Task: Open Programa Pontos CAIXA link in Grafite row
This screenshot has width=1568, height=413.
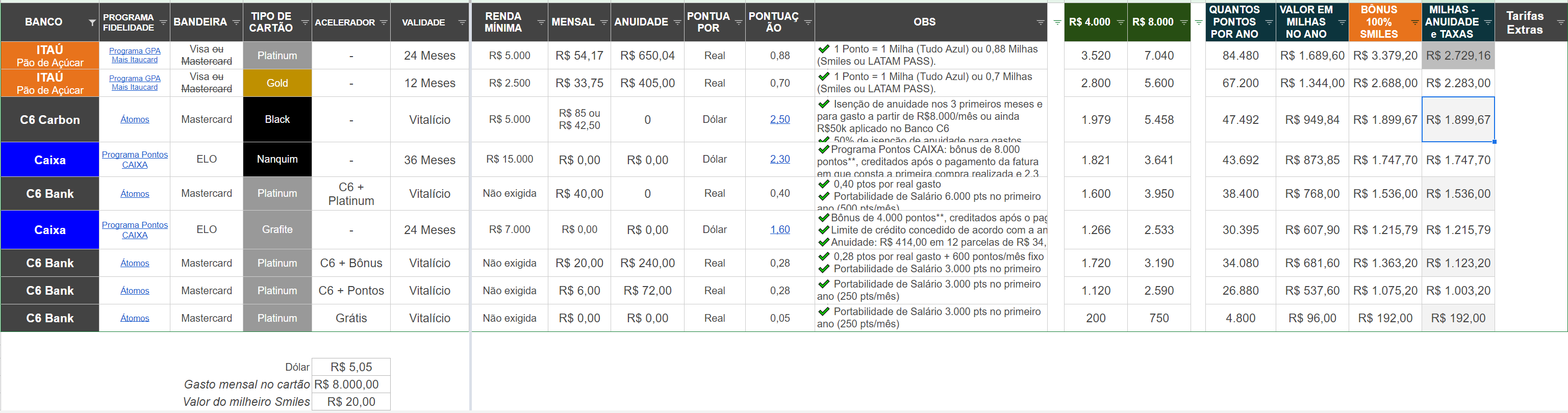Action: click(x=135, y=230)
